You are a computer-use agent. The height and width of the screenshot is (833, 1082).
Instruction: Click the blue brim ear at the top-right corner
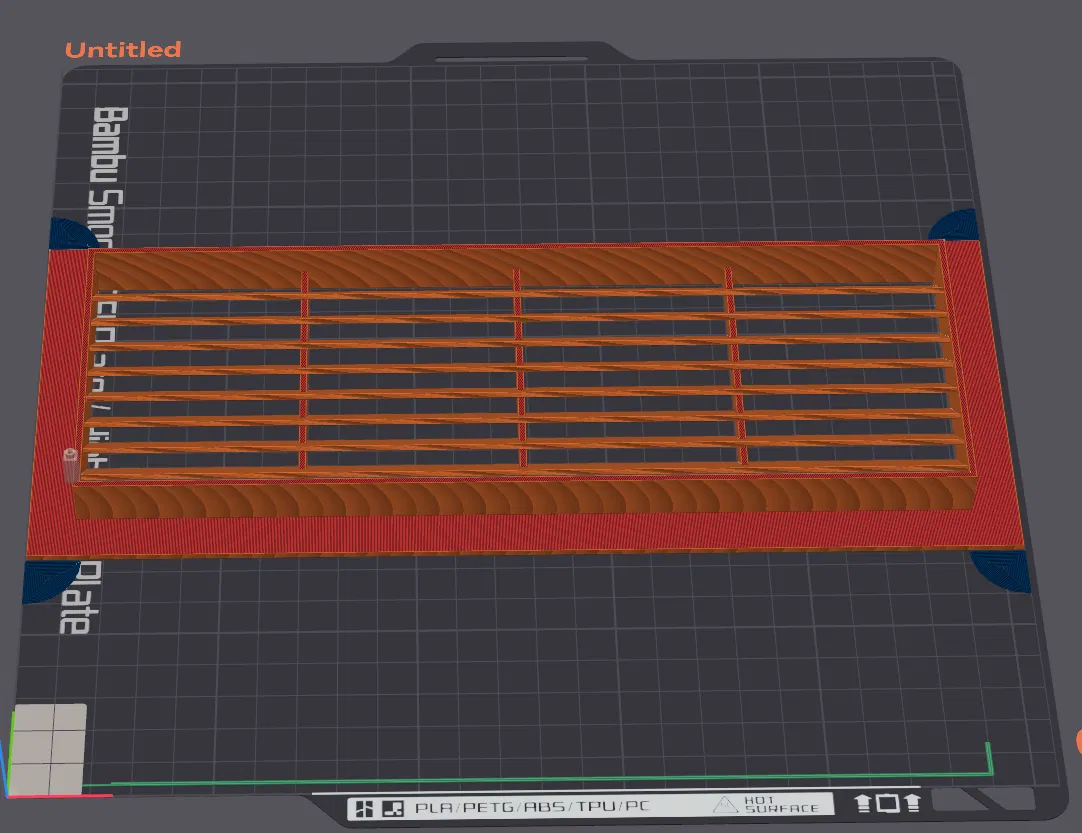coord(955,225)
